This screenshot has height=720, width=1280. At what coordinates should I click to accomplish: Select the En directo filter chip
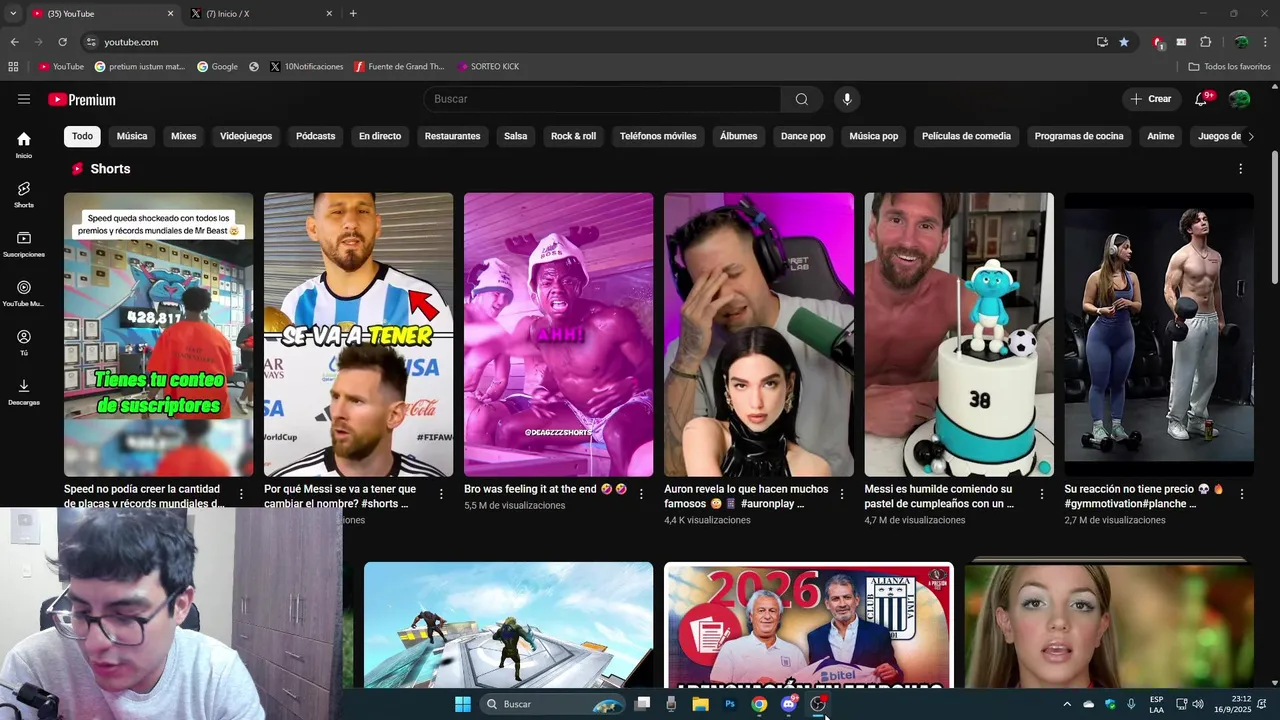click(380, 136)
